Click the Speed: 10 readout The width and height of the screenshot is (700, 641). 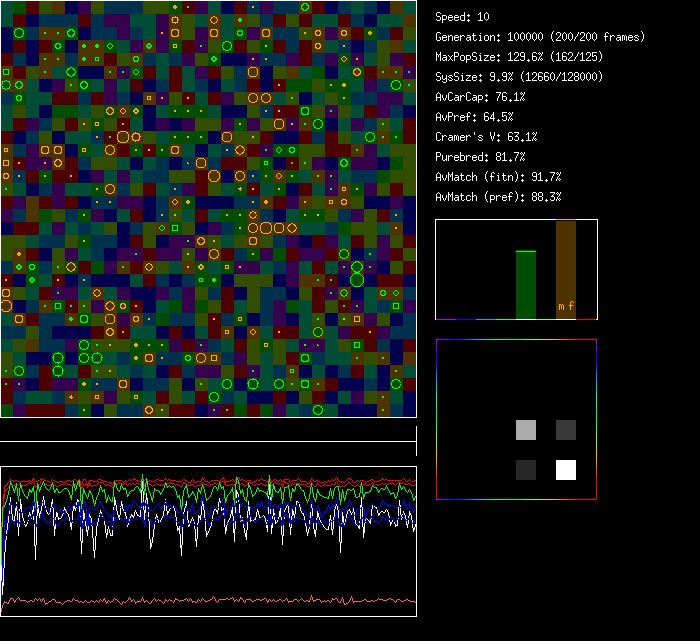[462, 17]
